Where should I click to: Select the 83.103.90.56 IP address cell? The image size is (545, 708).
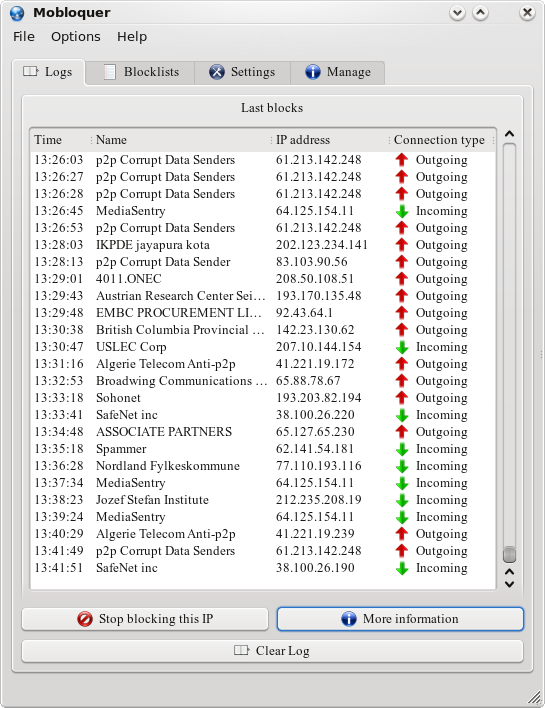[312, 262]
